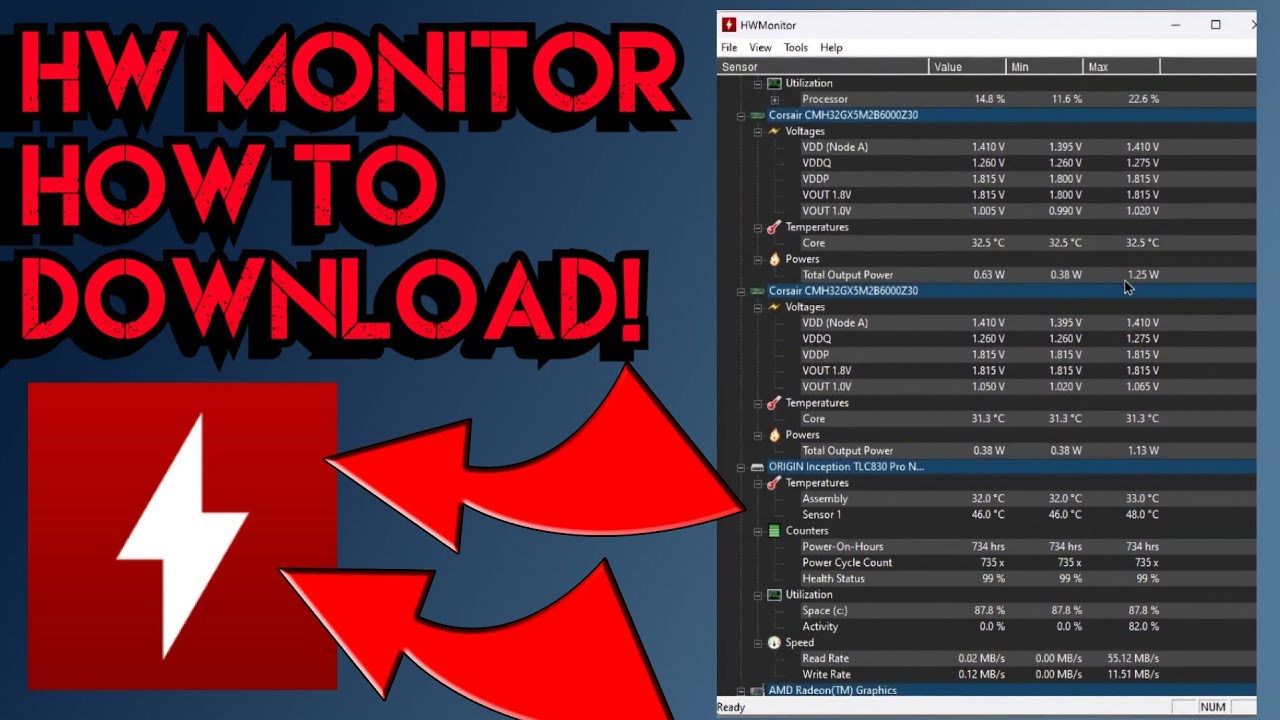Open the Tools menu
1280x720 pixels.
796,47
